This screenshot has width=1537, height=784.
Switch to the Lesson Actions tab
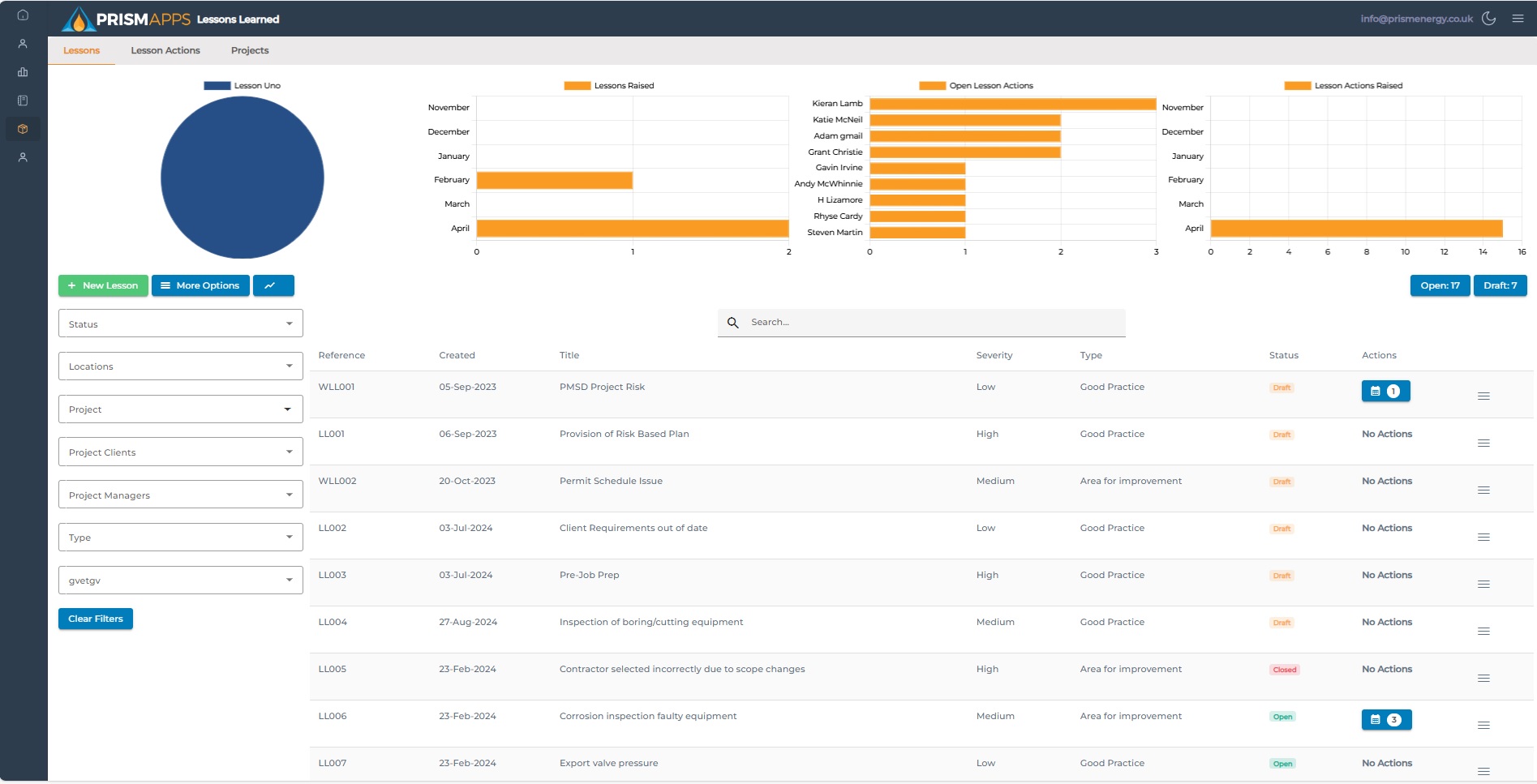(165, 50)
